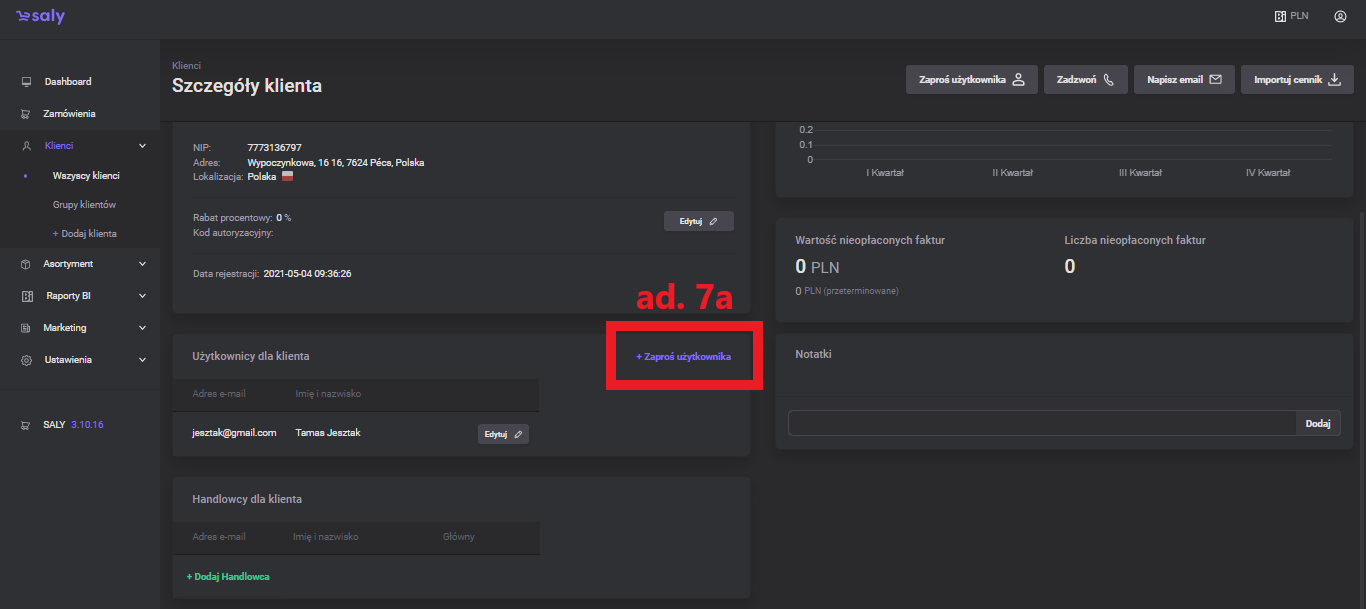This screenshot has height=609, width=1366.
Task: Focus the Notatki text input field
Action: click(1041, 424)
